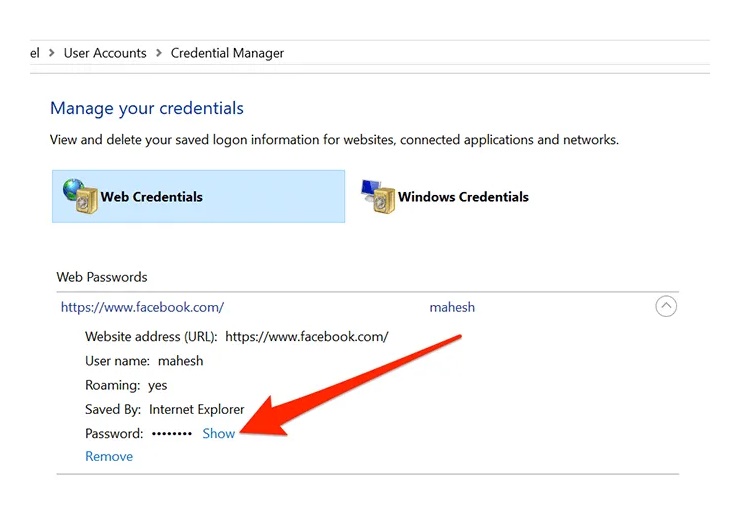
Task: Select the Web Credentials tab label
Action: click(151, 197)
